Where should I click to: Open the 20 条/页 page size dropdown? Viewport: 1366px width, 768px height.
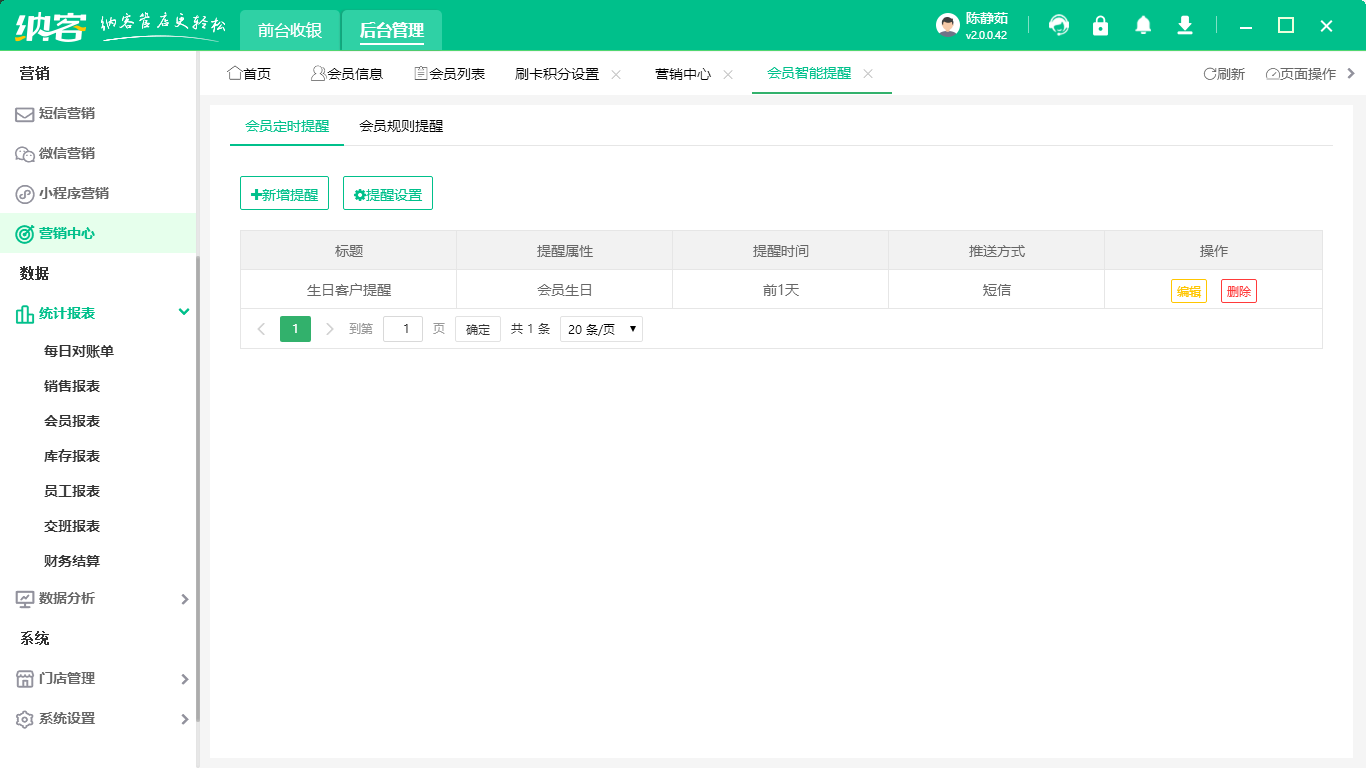point(601,329)
